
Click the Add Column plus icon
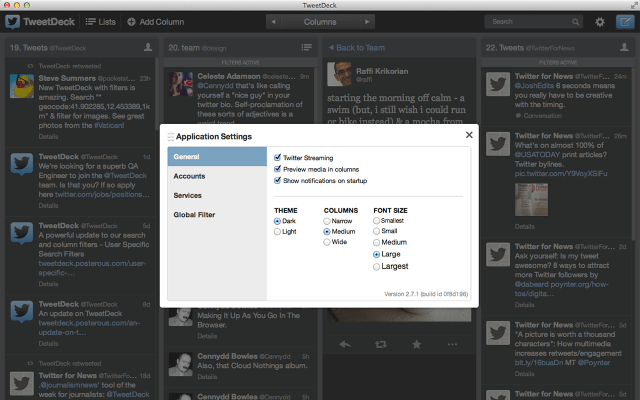tap(131, 22)
